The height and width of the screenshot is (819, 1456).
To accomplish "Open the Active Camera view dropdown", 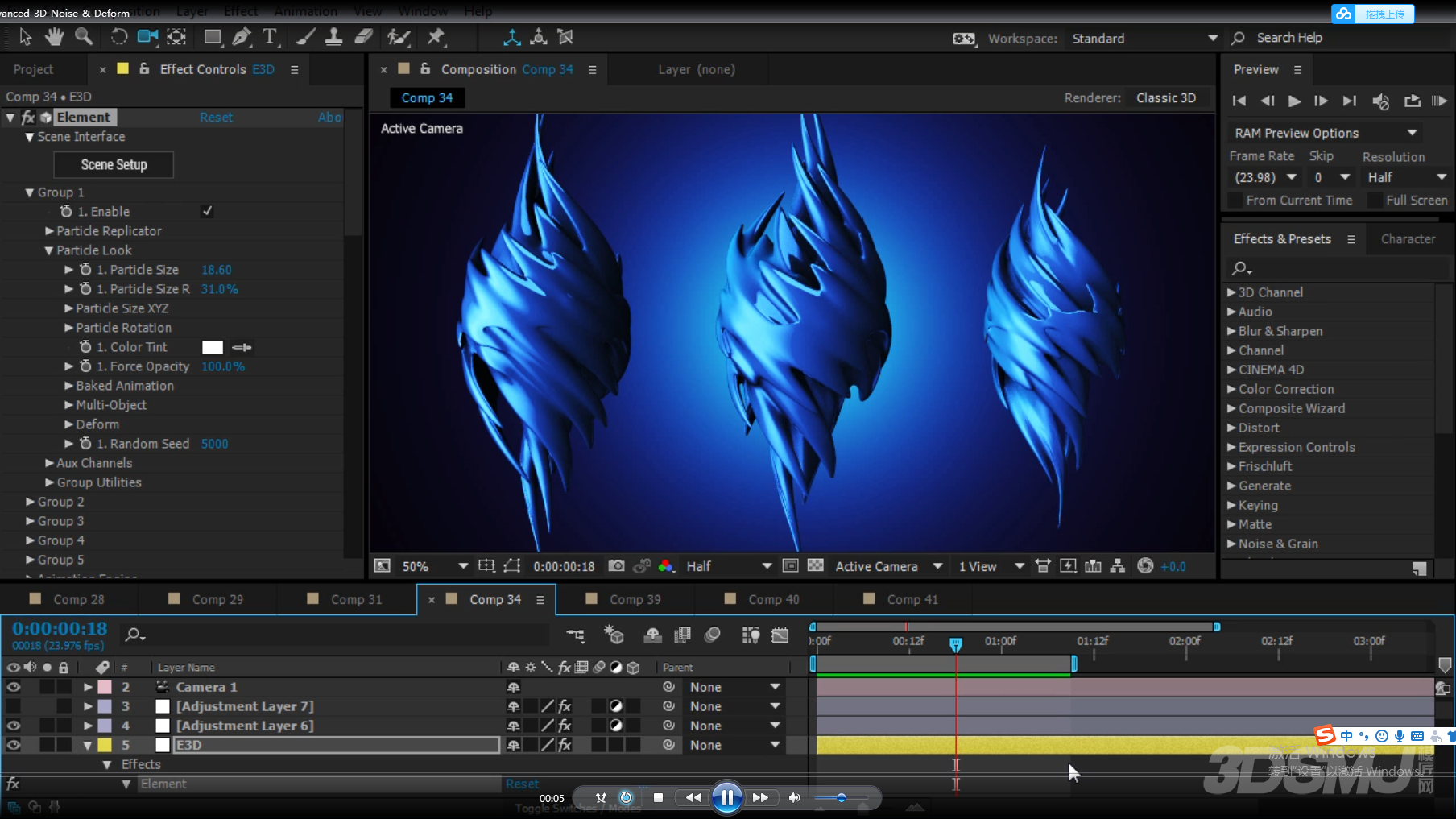I will tap(888, 566).
